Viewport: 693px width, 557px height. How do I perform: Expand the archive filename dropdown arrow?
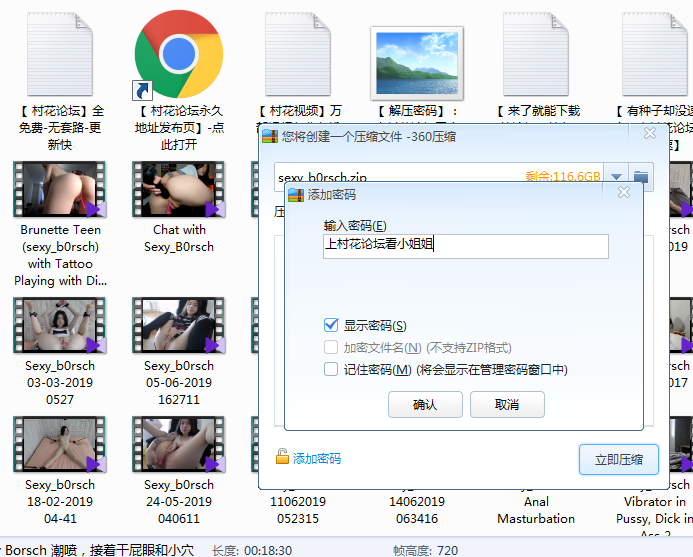[x=617, y=177]
